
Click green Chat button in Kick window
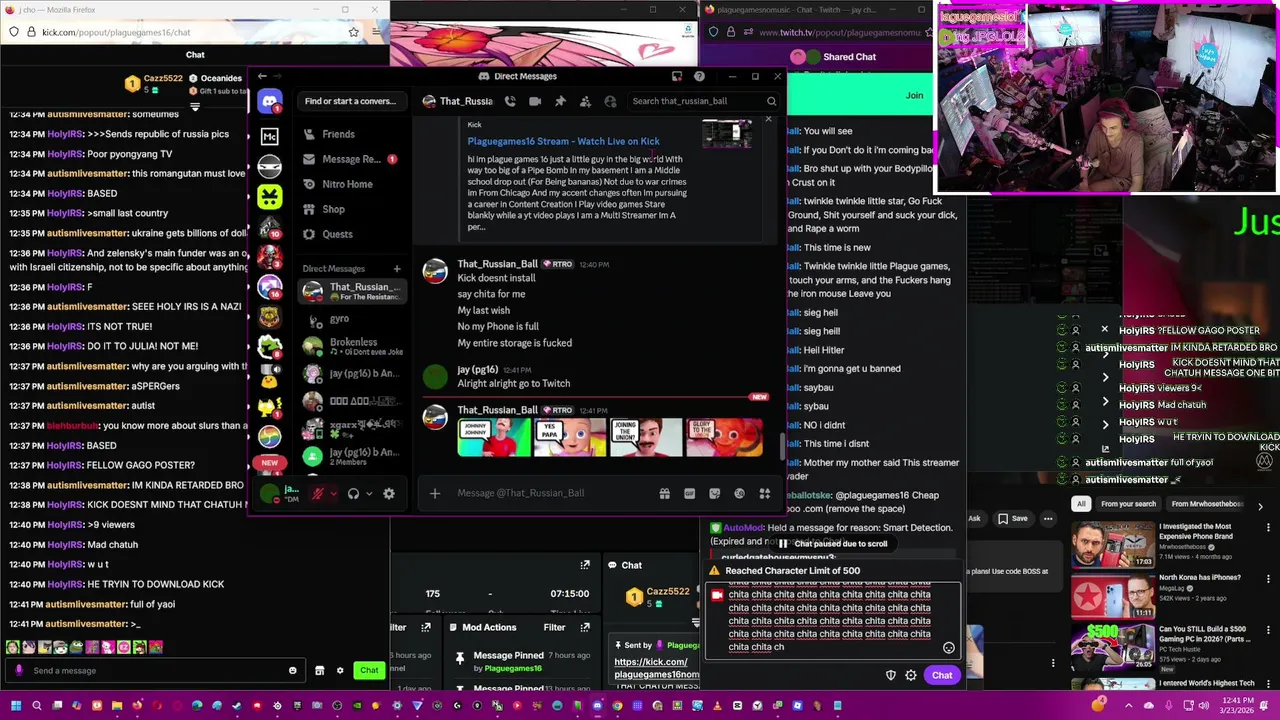pos(369,670)
